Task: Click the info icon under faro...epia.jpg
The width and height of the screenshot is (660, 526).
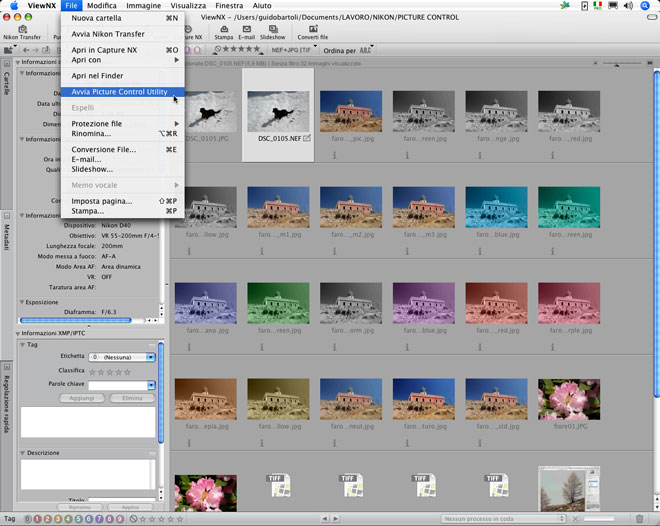Action: click(189, 443)
